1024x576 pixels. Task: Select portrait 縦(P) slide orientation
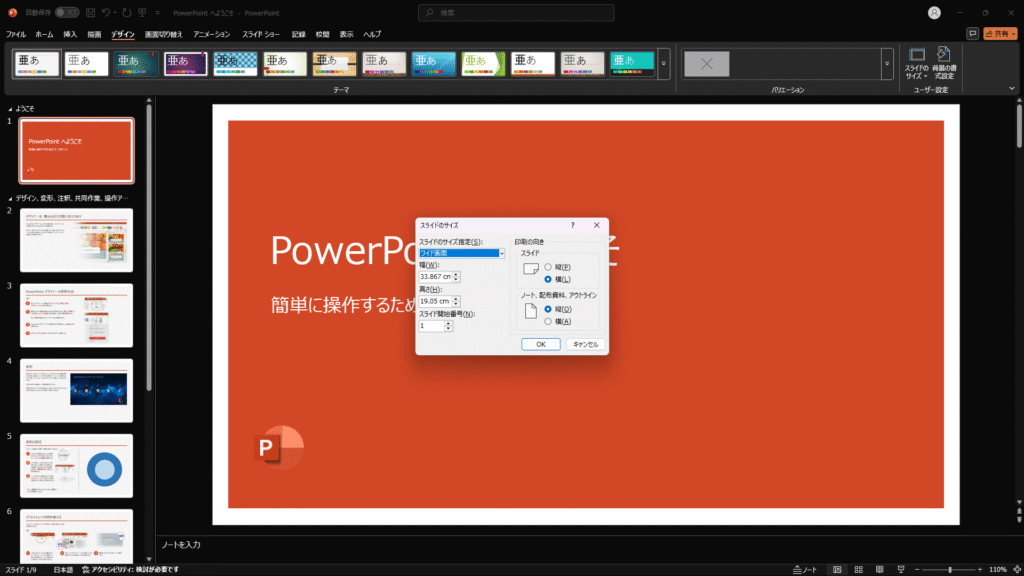pos(547,267)
